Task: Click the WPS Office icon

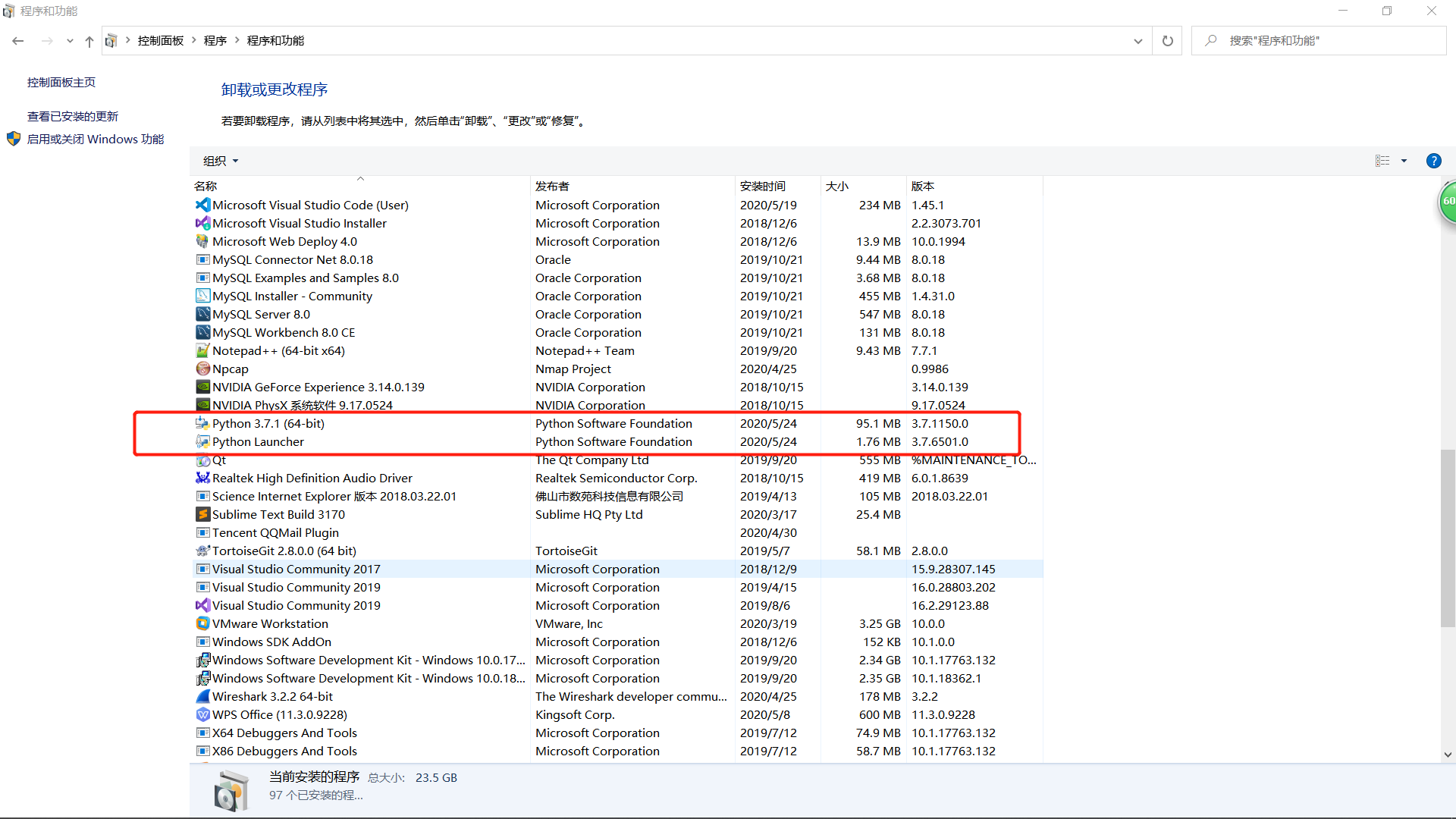Action: [202, 714]
